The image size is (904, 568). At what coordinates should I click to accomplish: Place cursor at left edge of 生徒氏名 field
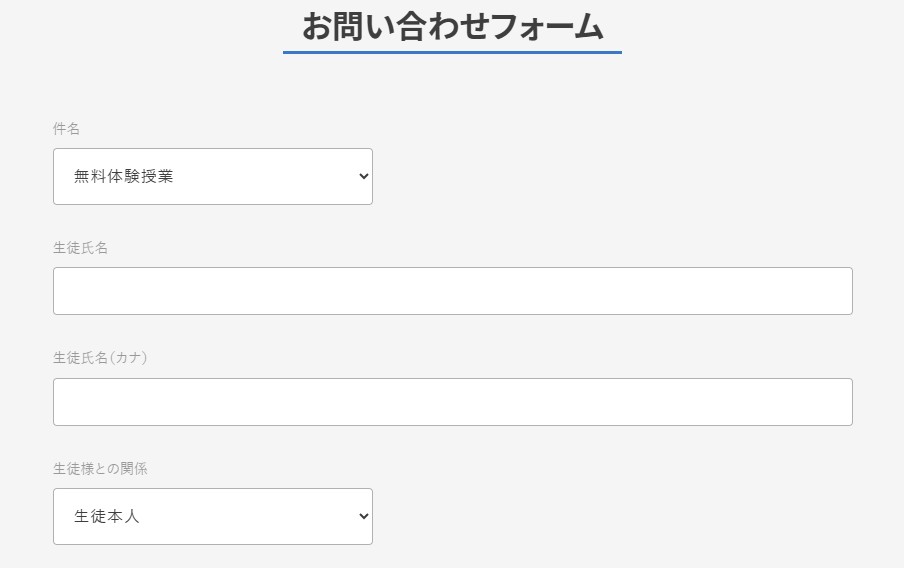point(62,291)
